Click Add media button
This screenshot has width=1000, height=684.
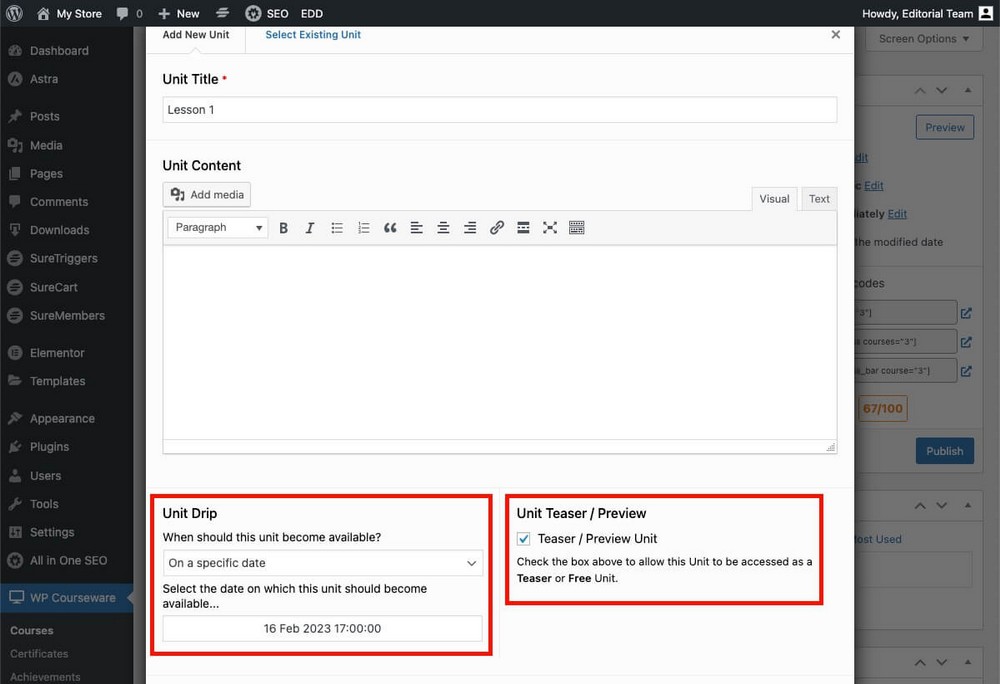[207, 194]
